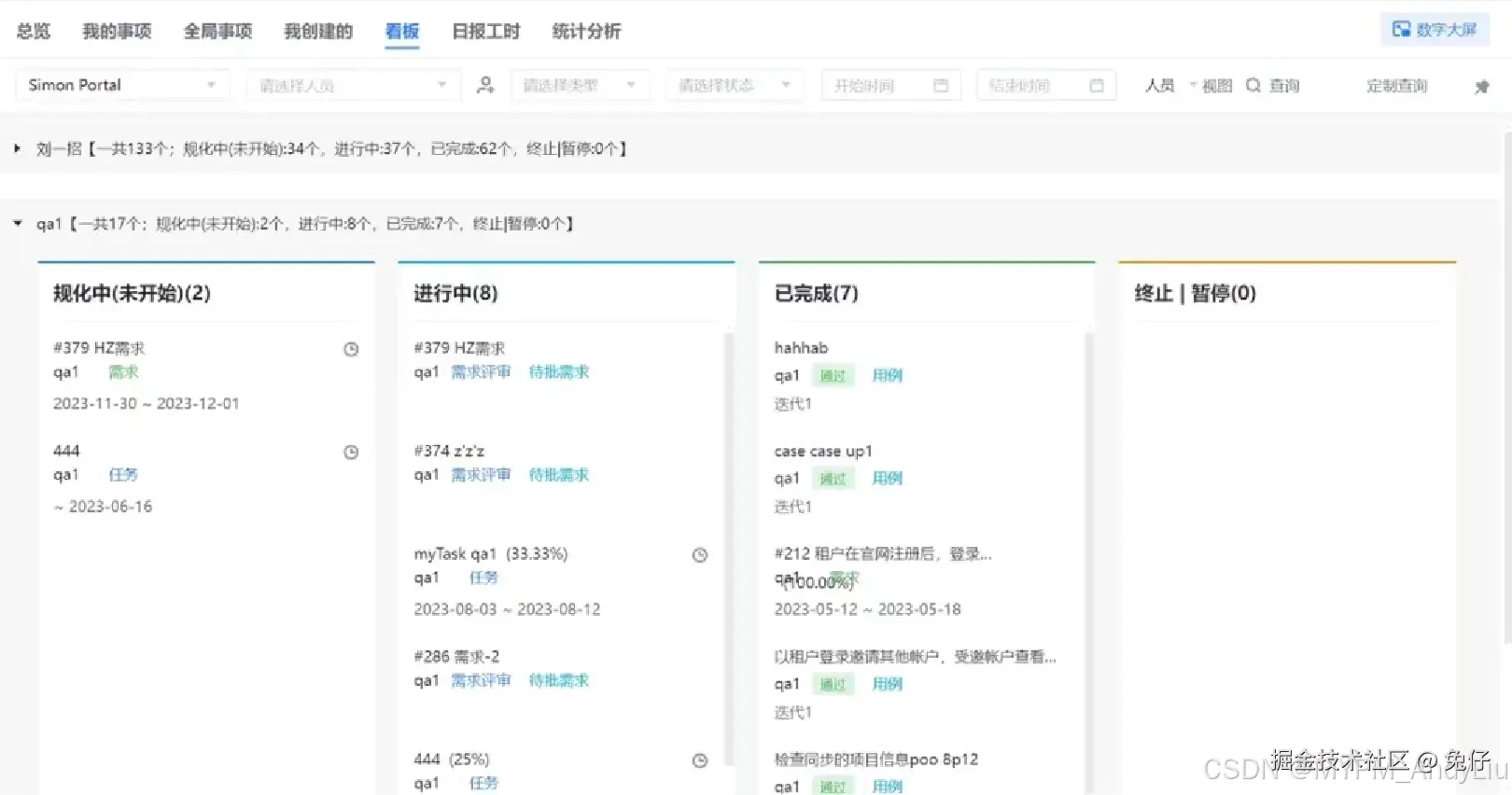This screenshot has height=795, width=1512.
Task: Click the 终止 | 暂停(0) column header
Action: [x=1195, y=293]
